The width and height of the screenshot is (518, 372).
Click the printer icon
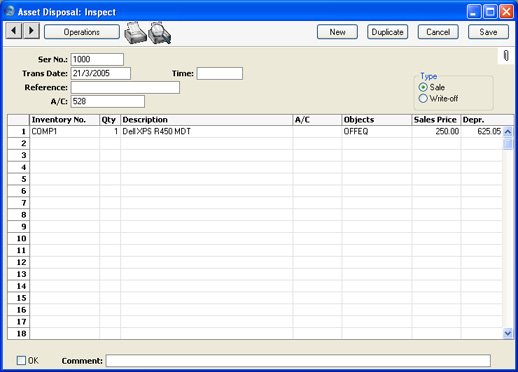135,33
